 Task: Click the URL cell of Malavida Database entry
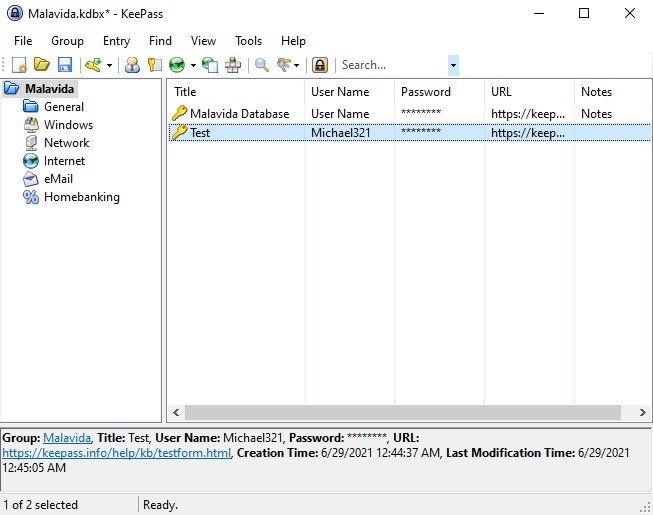(x=528, y=114)
